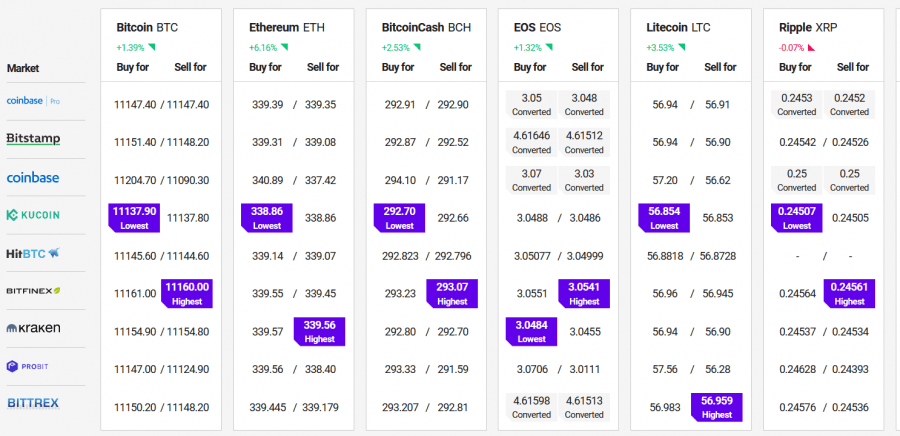The height and width of the screenshot is (436, 900).
Task: Click the red trend arrow beside -0.07%
Action: (x=812, y=48)
